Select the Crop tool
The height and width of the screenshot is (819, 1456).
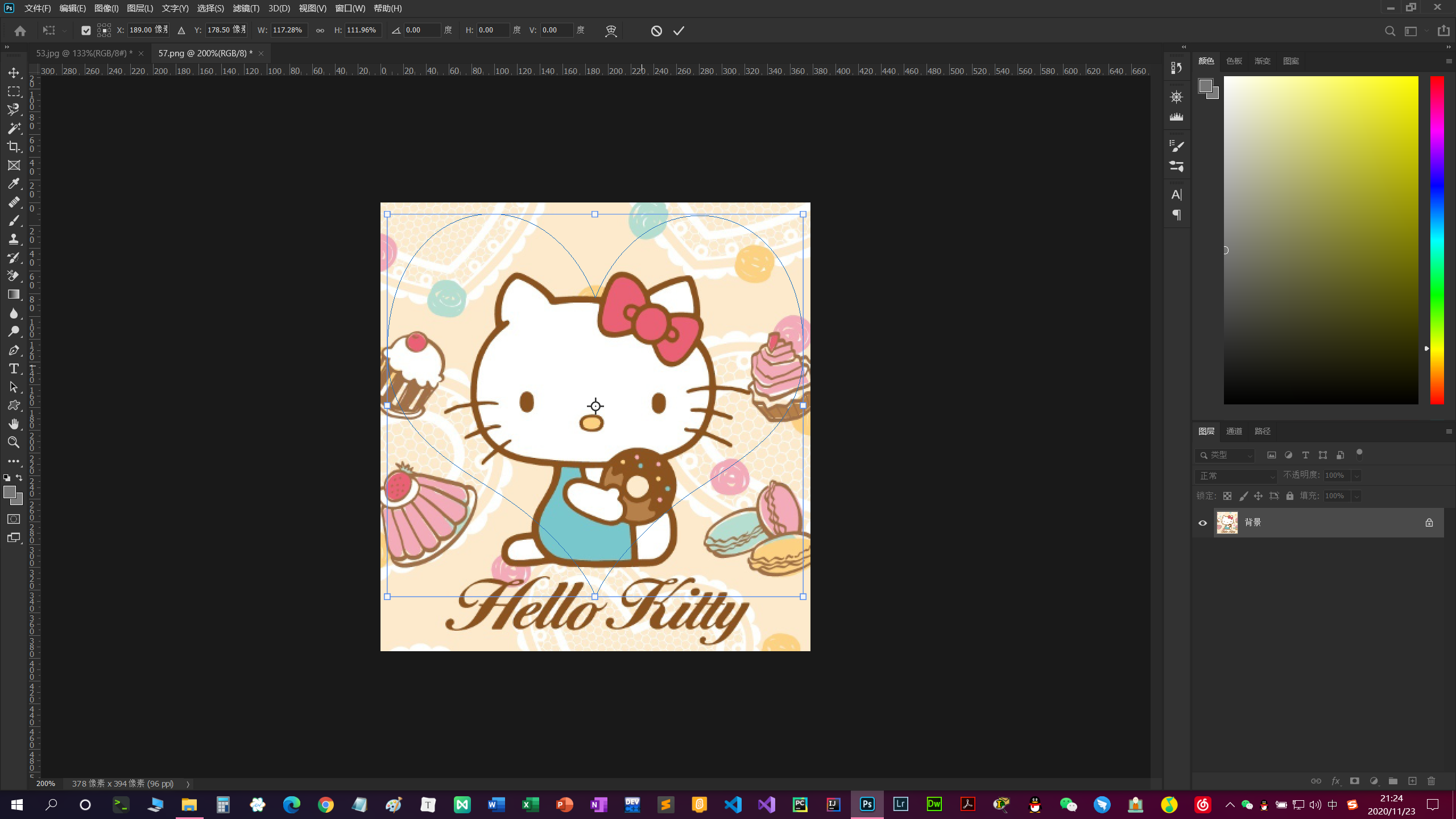click(x=14, y=147)
